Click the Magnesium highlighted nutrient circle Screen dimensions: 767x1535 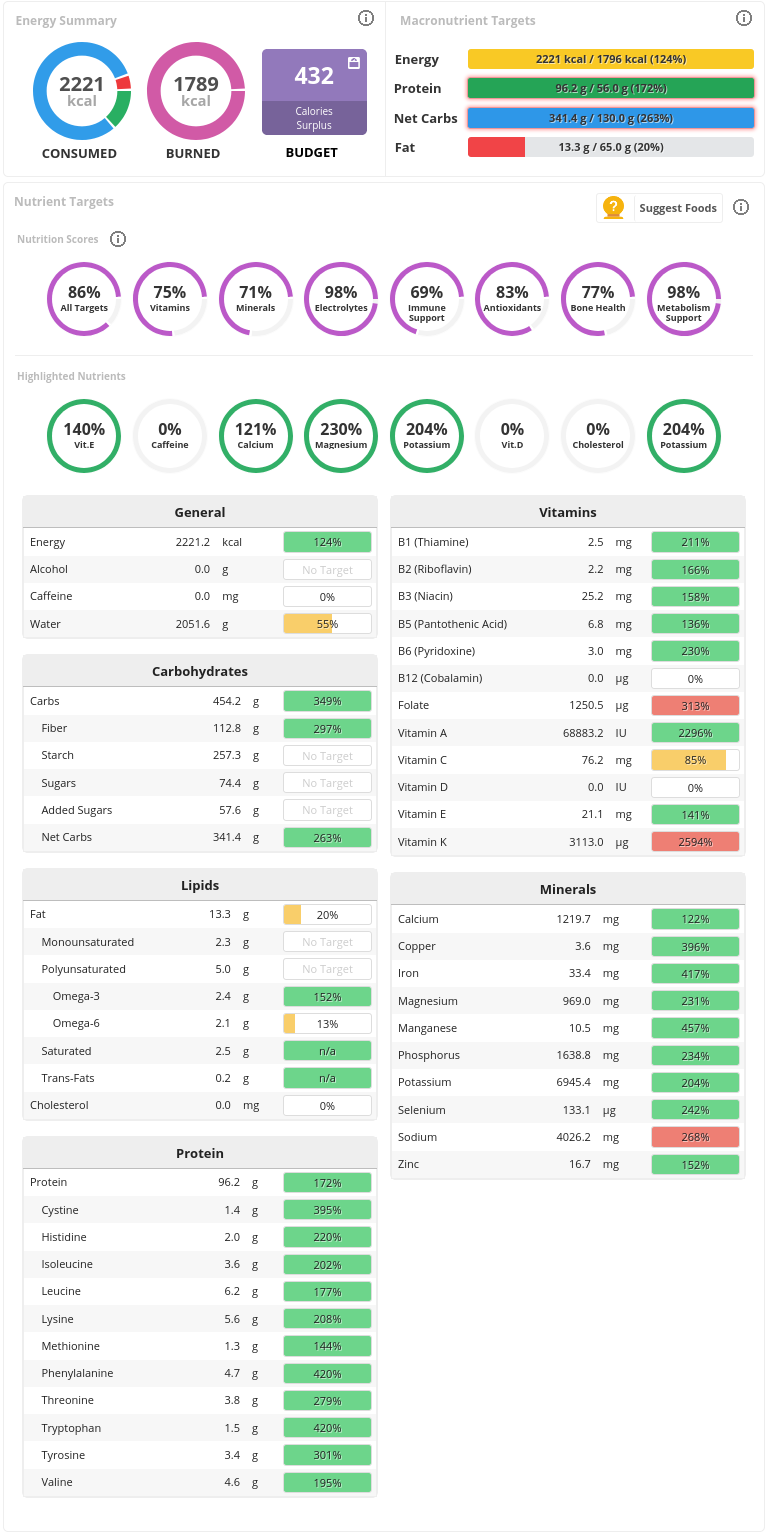(x=341, y=435)
